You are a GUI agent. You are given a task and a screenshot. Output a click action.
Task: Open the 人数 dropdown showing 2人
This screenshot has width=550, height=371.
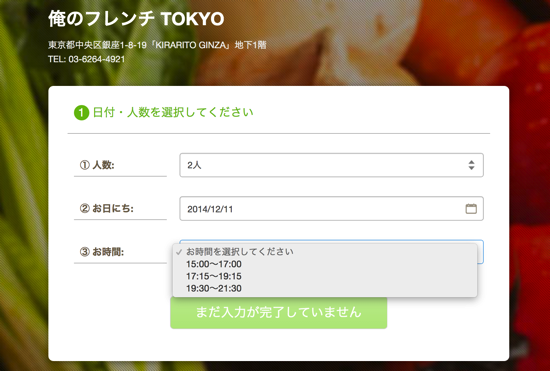(x=331, y=165)
